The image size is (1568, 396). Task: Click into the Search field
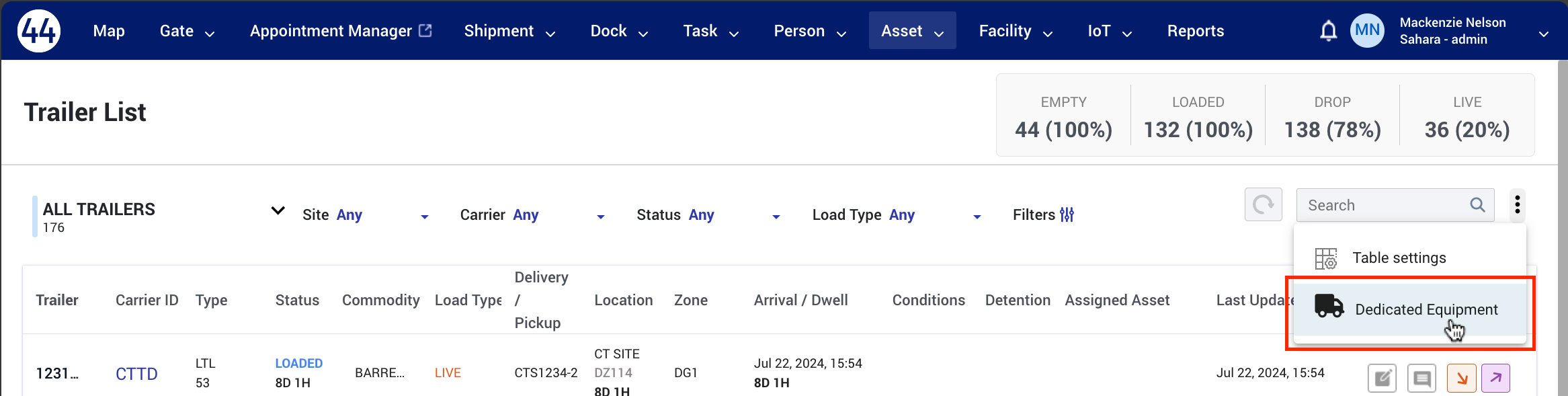pos(1385,205)
